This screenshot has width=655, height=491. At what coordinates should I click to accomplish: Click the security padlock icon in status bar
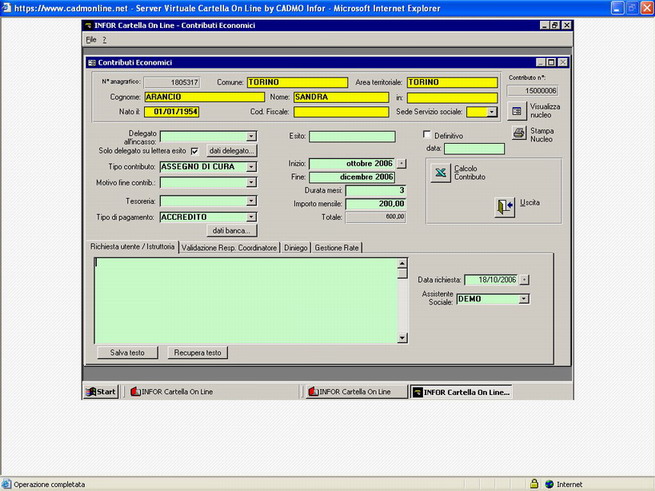click(534, 484)
